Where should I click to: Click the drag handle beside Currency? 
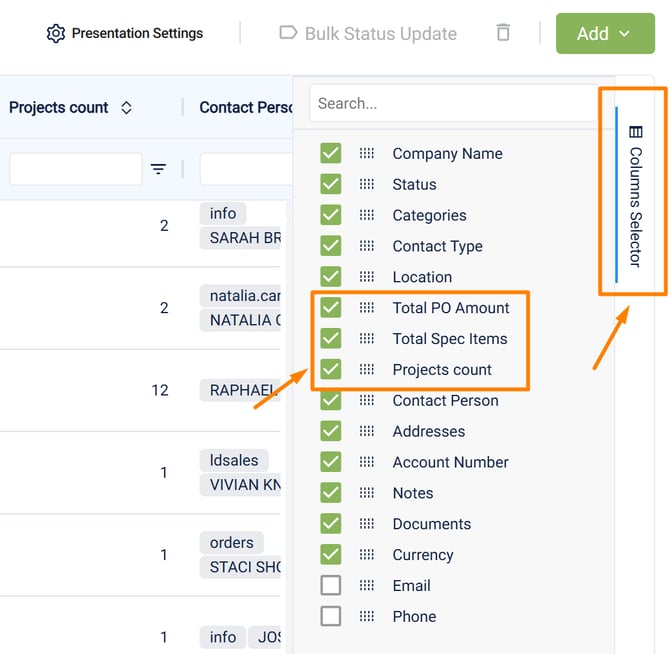(367, 555)
